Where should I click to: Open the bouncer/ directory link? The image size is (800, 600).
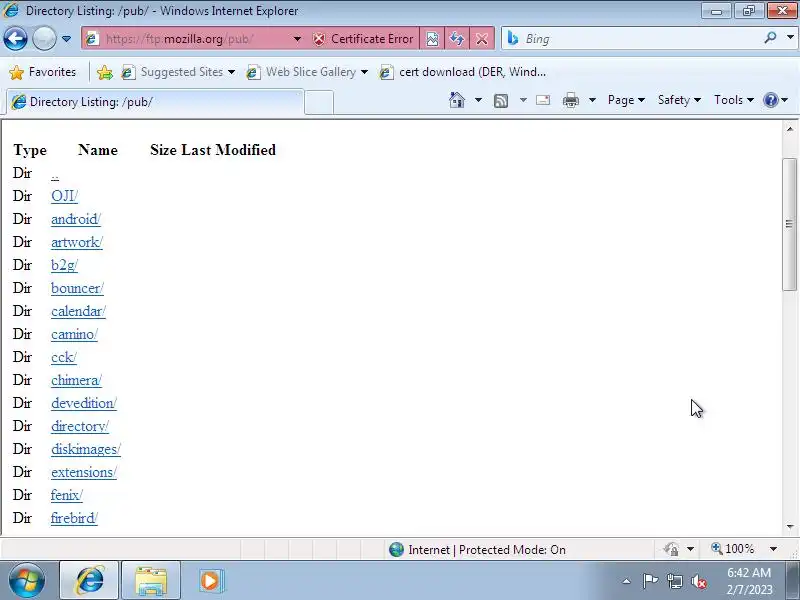78,288
